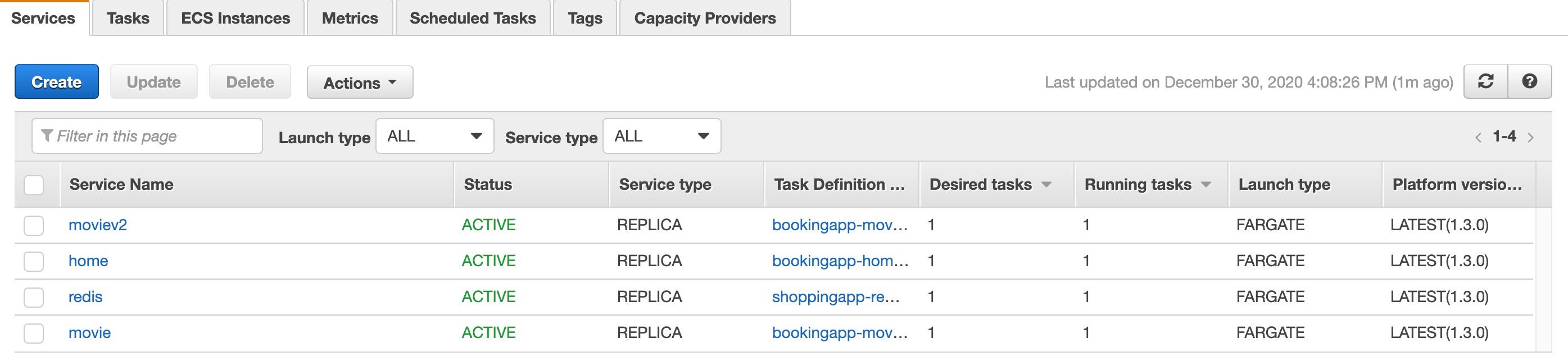
Task: Open the bookingapp-hom task definition link
Action: (x=840, y=261)
